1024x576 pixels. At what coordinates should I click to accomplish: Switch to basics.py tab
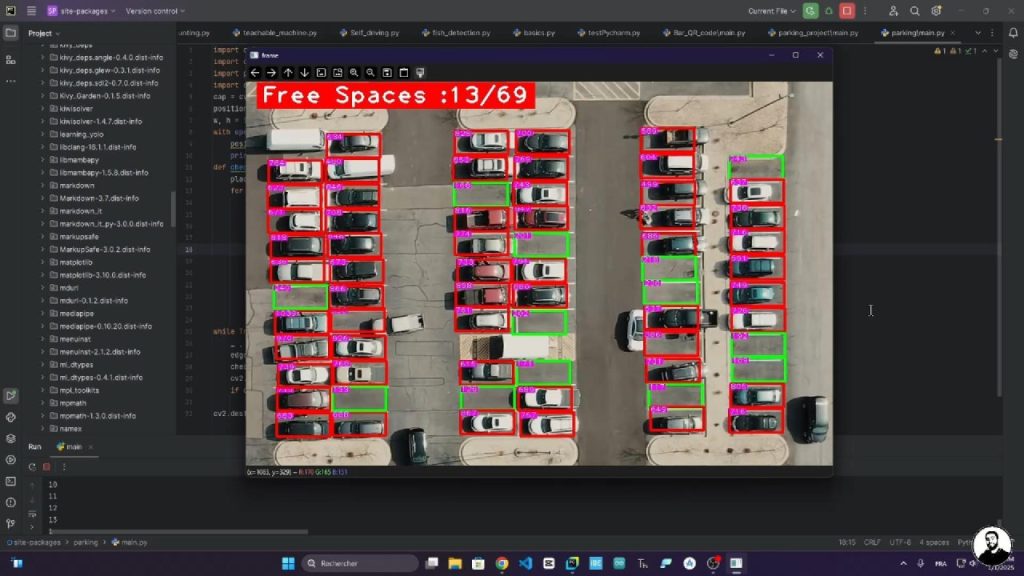(534, 33)
